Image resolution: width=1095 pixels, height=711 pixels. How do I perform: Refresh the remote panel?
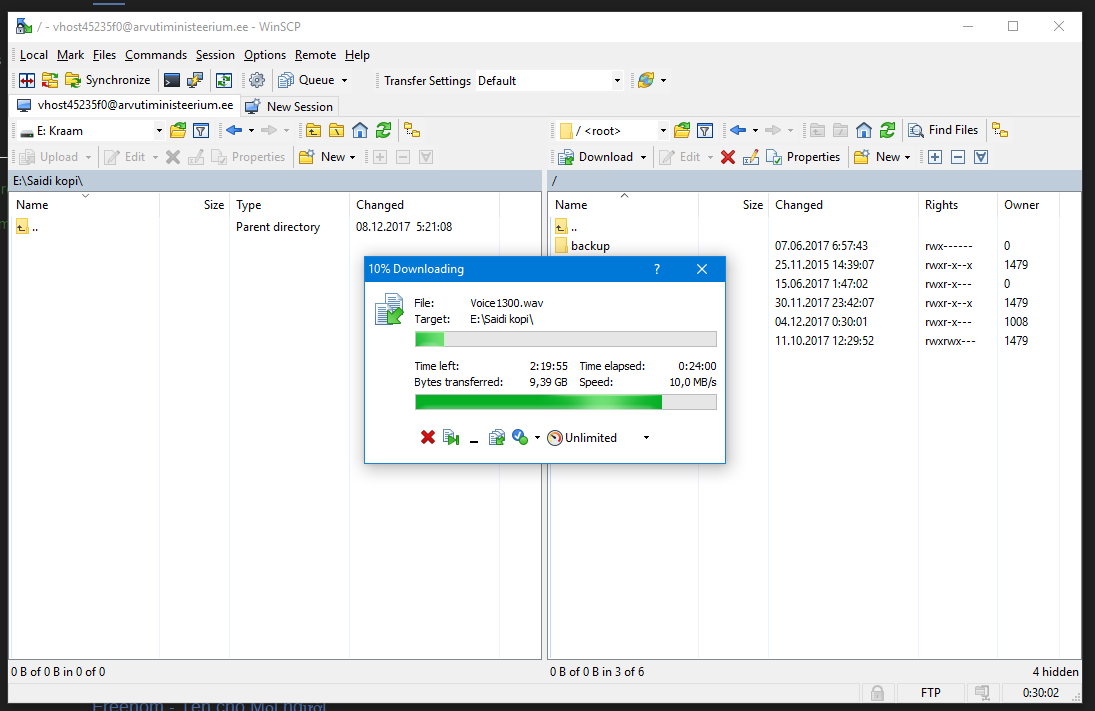coord(888,131)
